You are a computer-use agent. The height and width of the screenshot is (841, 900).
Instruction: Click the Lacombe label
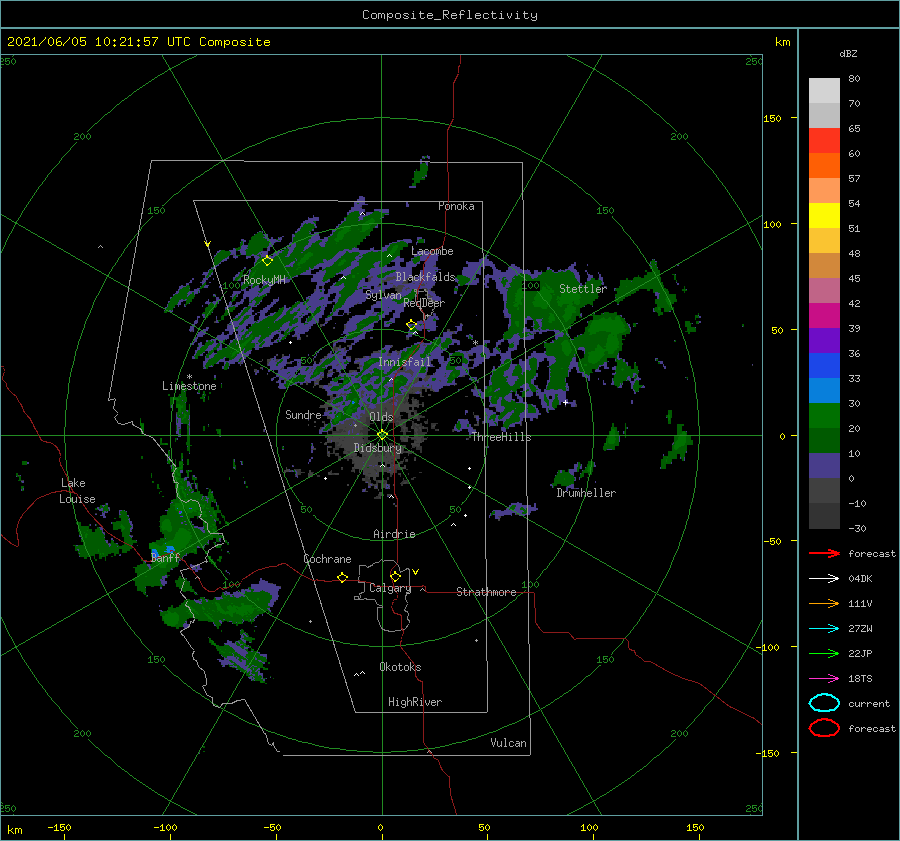coord(432,251)
